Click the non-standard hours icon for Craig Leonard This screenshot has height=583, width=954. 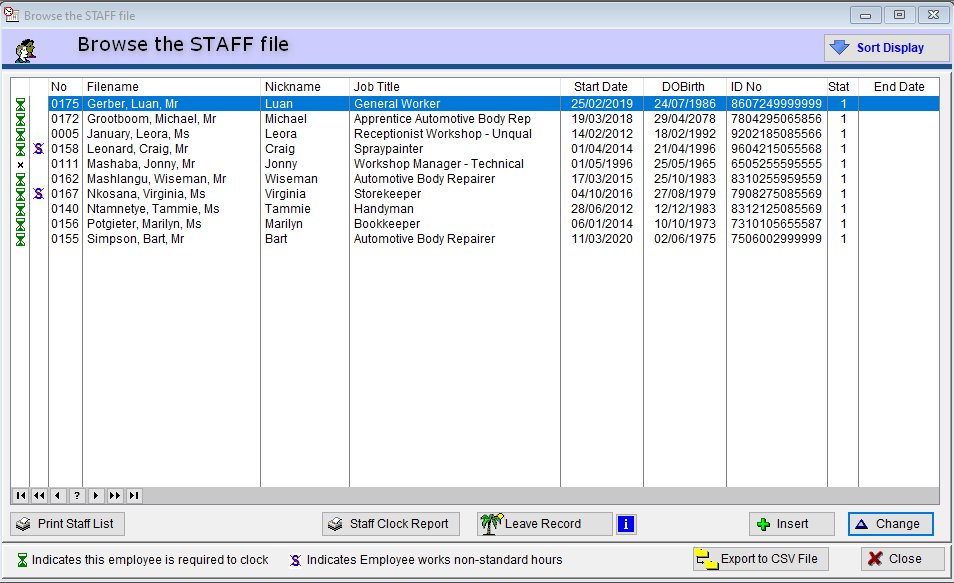click(x=39, y=149)
